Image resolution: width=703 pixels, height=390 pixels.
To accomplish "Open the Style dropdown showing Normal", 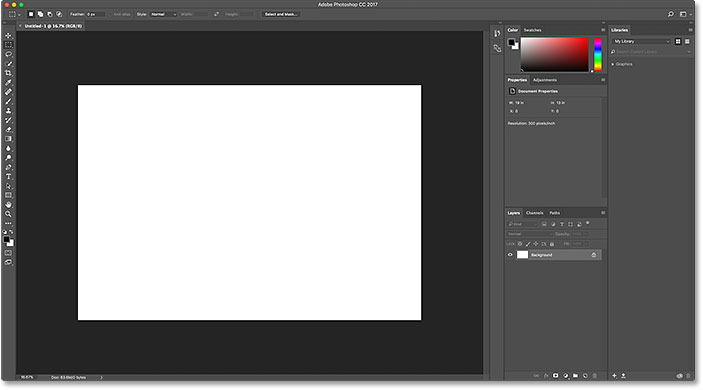I will pyautogui.click(x=163, y=14).
